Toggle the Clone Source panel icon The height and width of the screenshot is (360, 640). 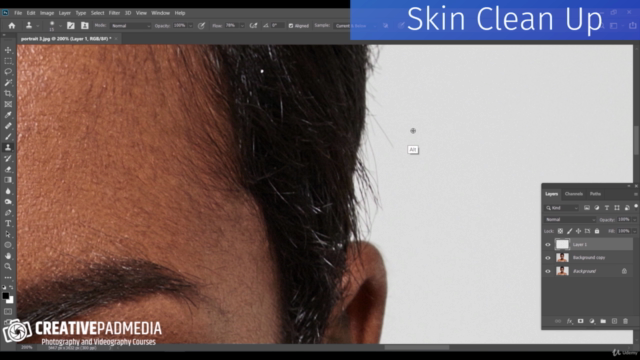[x=84, y=26]
